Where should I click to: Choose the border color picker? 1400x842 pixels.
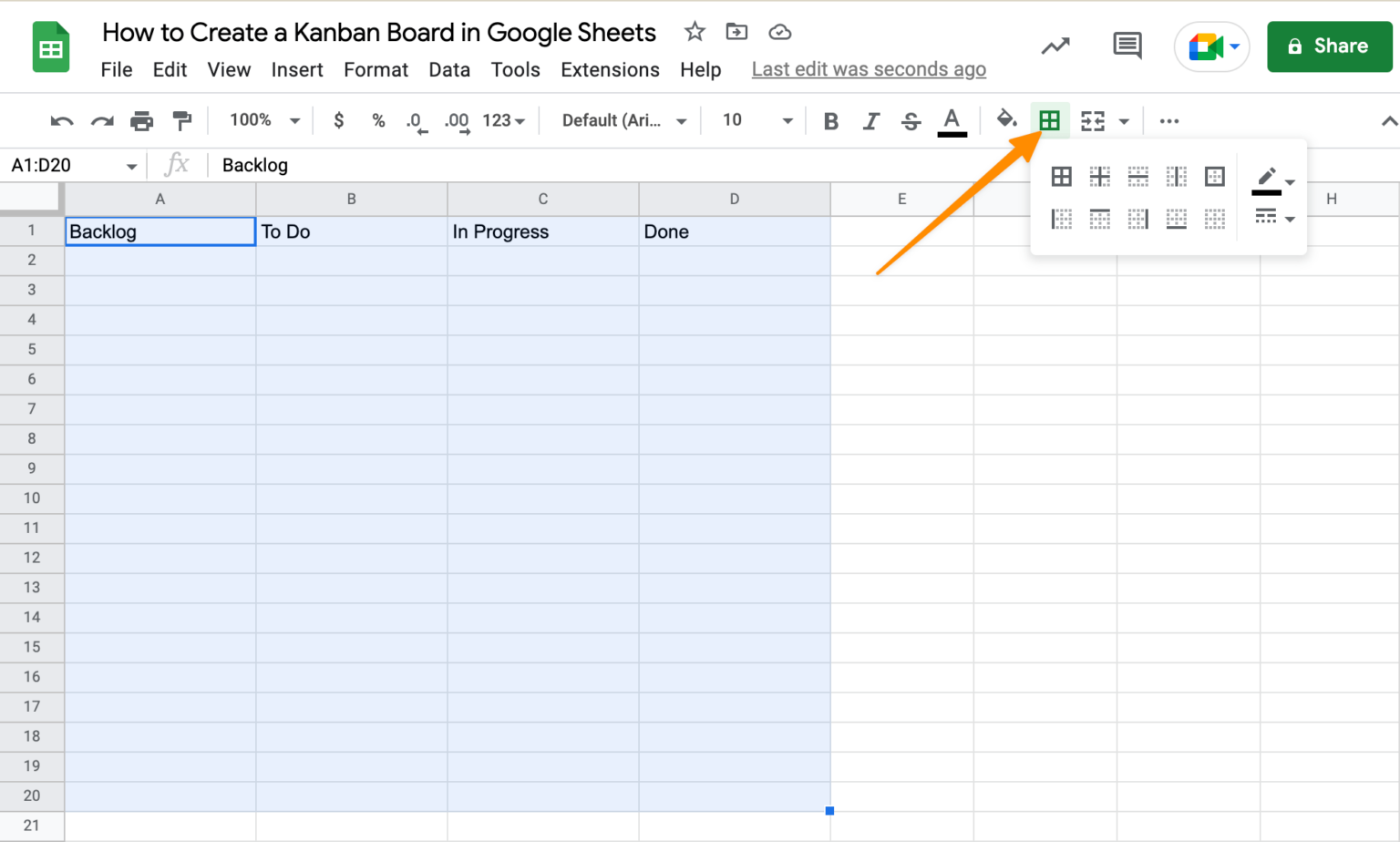click(x=1266, y=176)
